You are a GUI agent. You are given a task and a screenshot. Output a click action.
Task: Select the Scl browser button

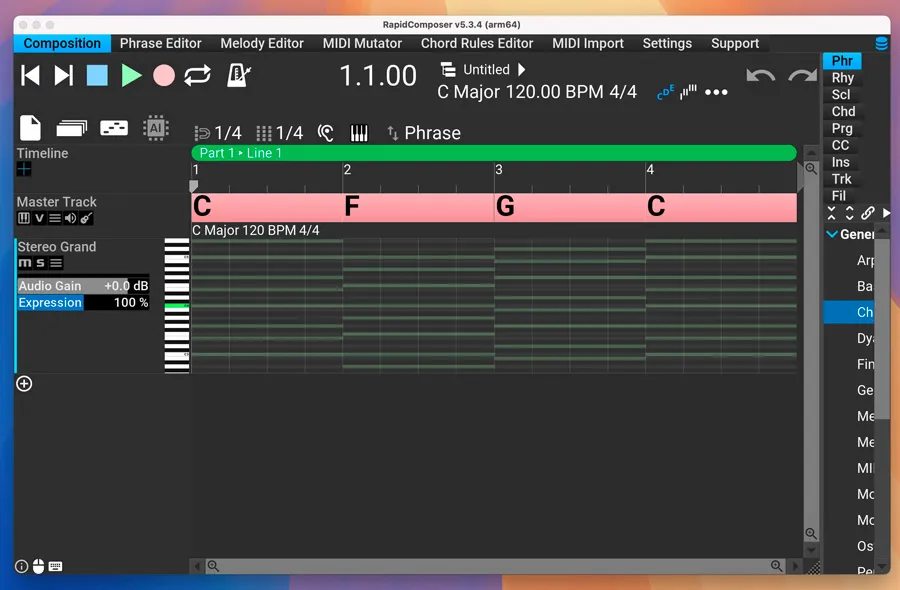[842, 94]
